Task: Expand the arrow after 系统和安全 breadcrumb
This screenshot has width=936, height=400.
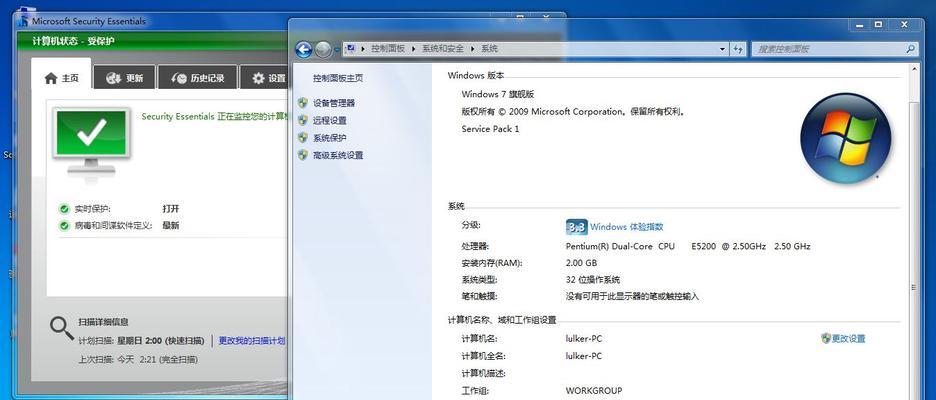Action: [x=473, y=49]
